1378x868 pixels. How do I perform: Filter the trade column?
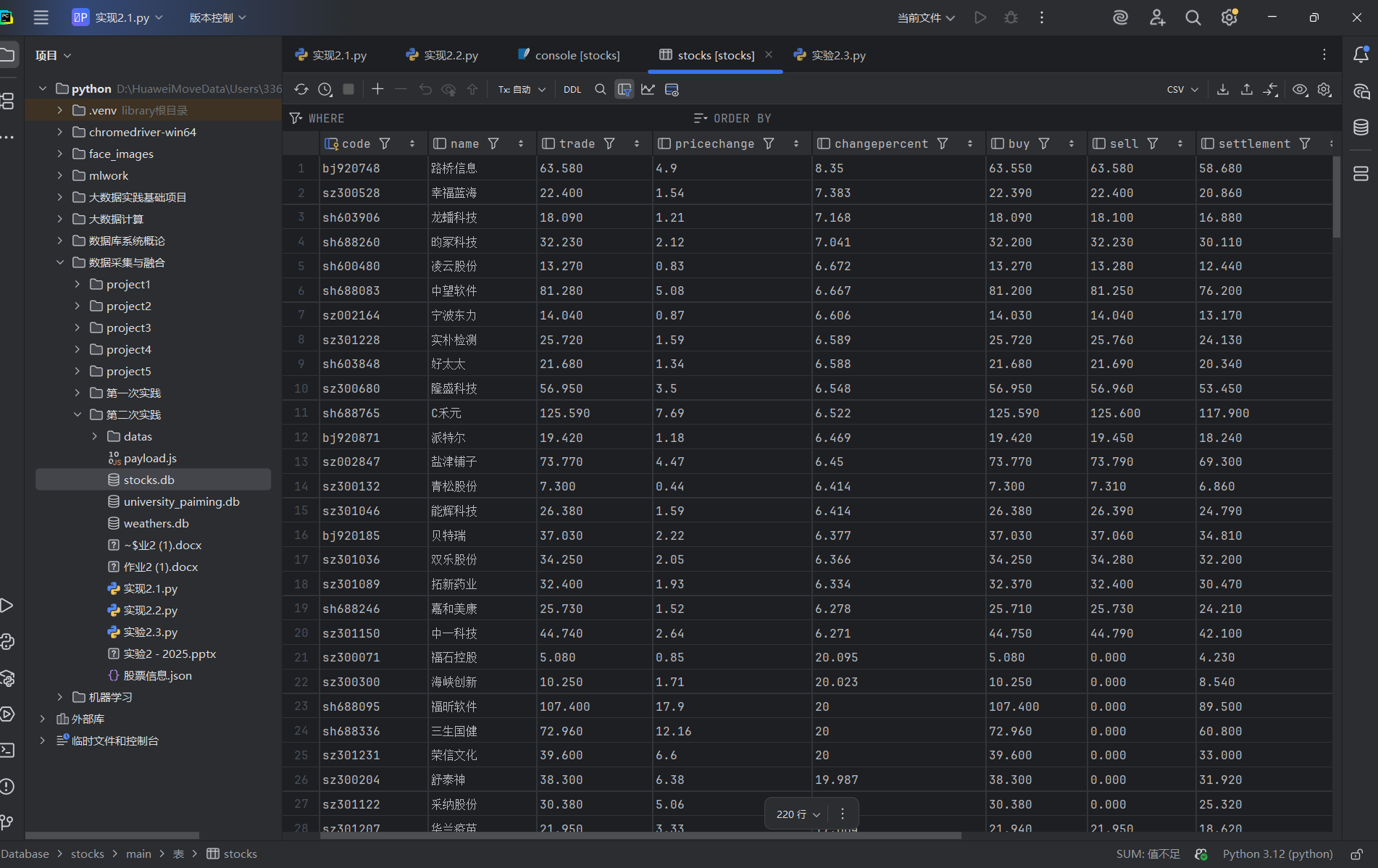point(610,143)
